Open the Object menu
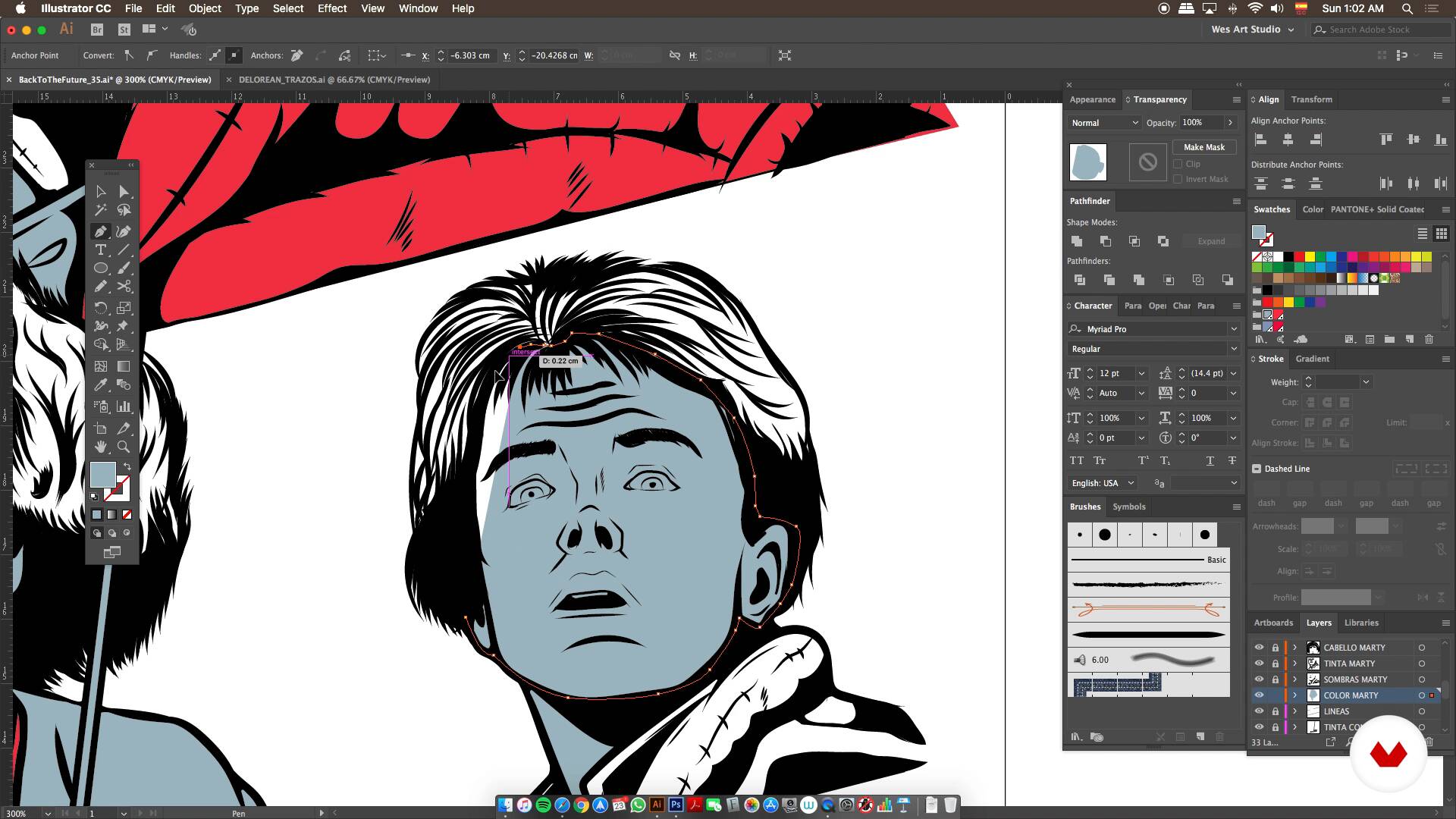This screenshot has height=819, width=1456. [205, 8]
